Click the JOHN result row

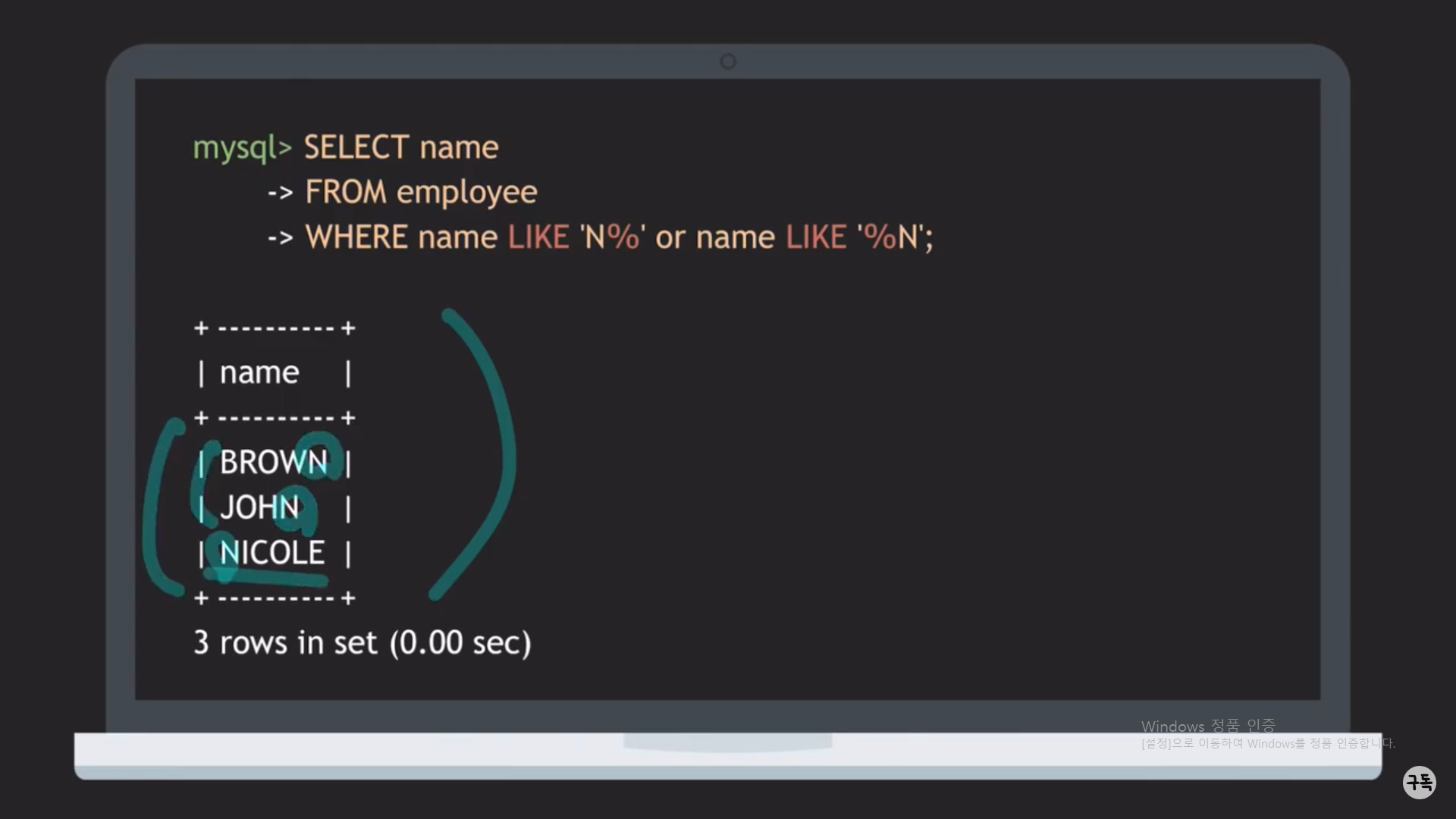click(259, 507)
